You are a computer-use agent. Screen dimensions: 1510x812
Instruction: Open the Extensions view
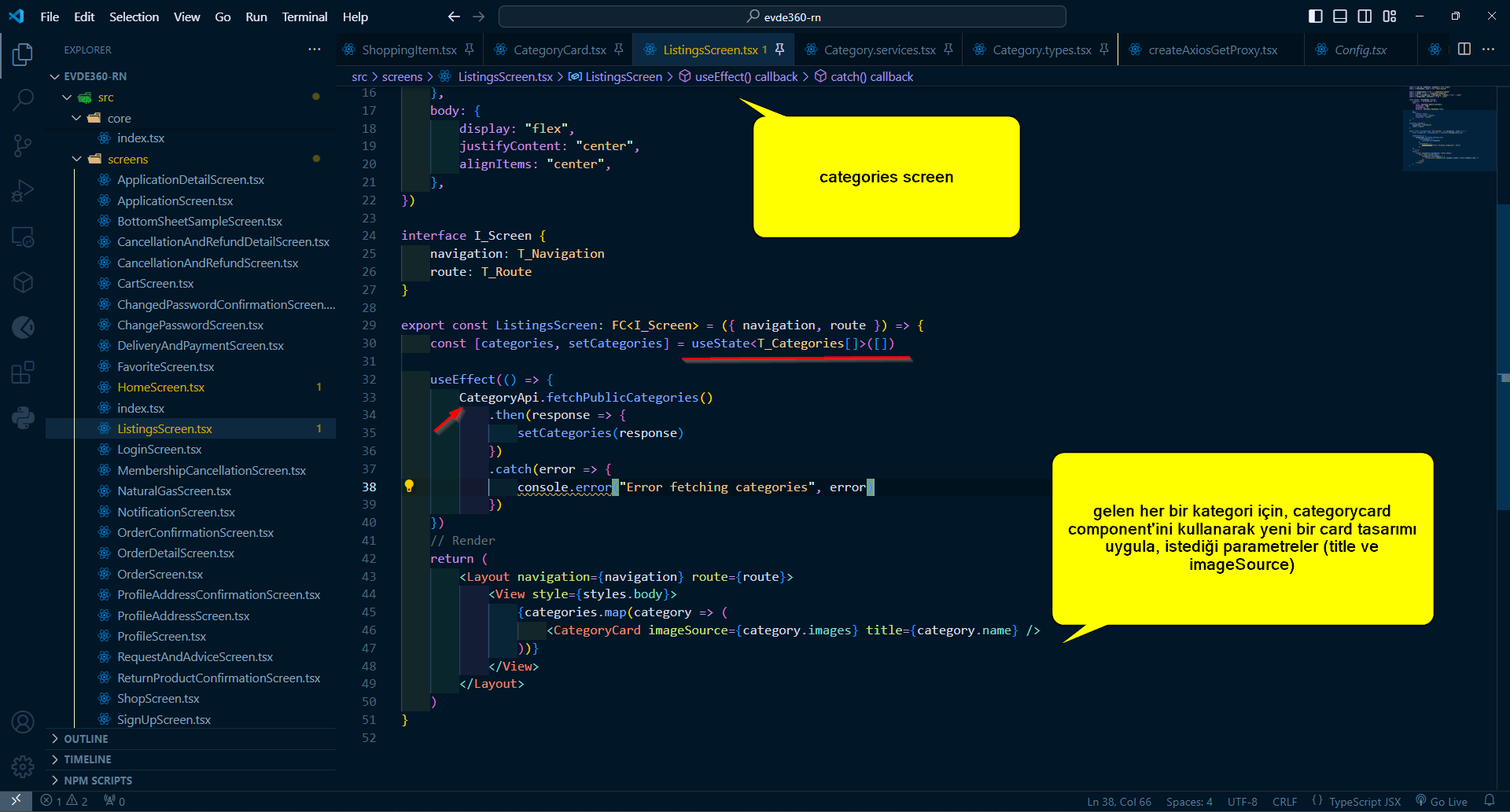23,372
